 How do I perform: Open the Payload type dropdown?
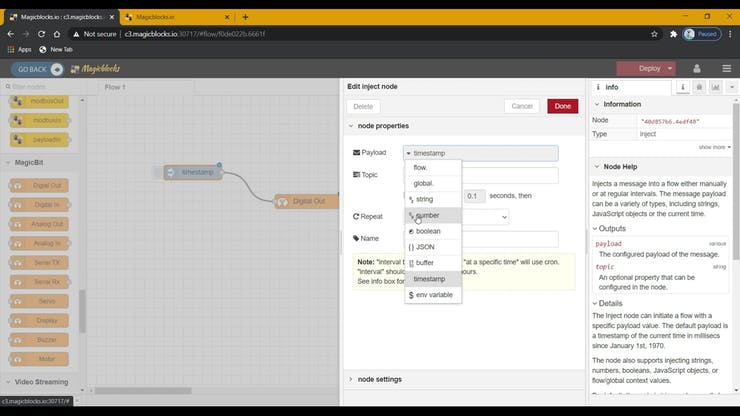(x=409, y=153)
